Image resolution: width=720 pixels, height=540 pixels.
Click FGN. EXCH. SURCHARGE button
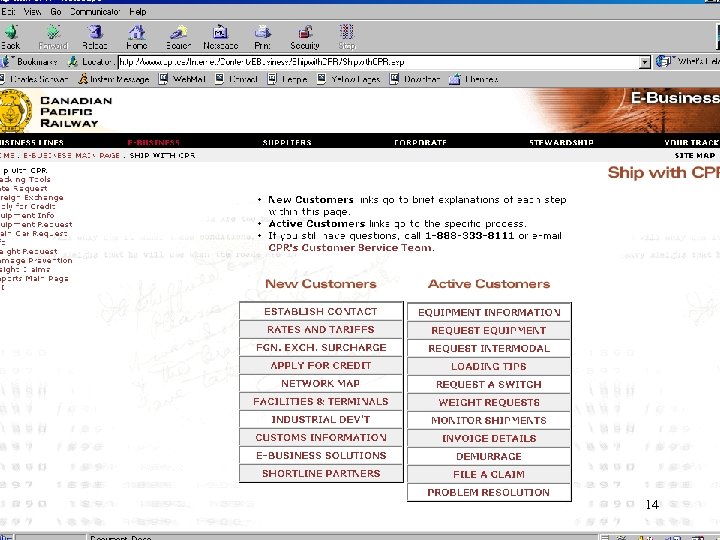[x=321, y=347]
